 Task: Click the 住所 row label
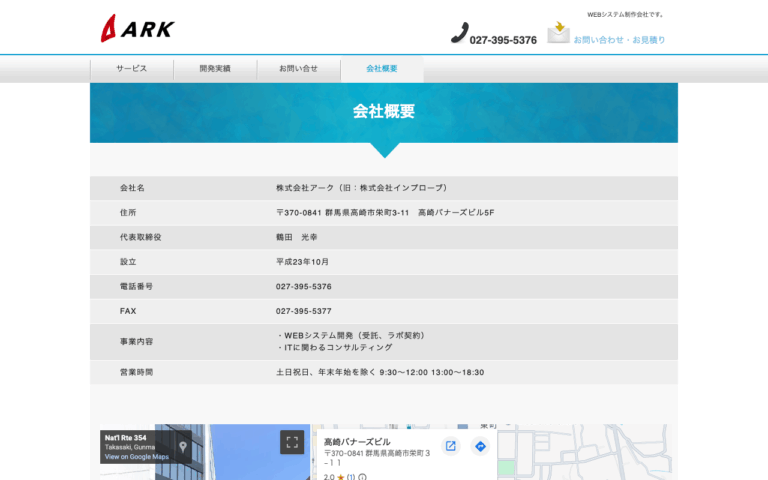tap(128, 213)
